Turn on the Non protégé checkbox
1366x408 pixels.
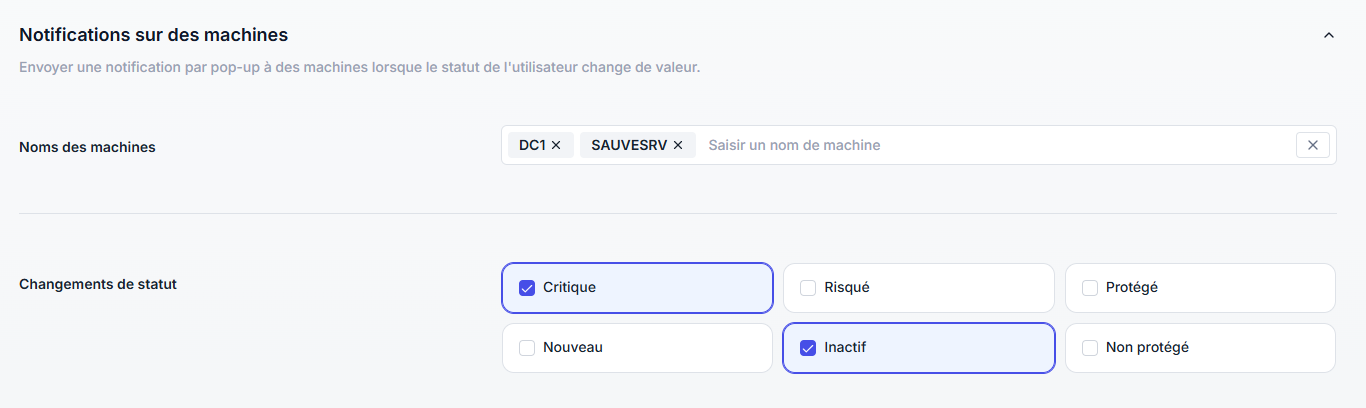click(x=1090, y=348)
